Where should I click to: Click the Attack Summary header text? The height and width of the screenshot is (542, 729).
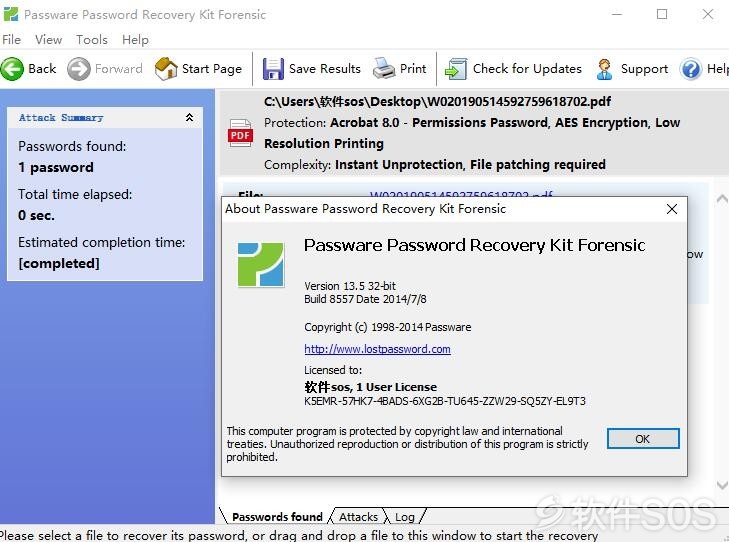tap(61, 118)
